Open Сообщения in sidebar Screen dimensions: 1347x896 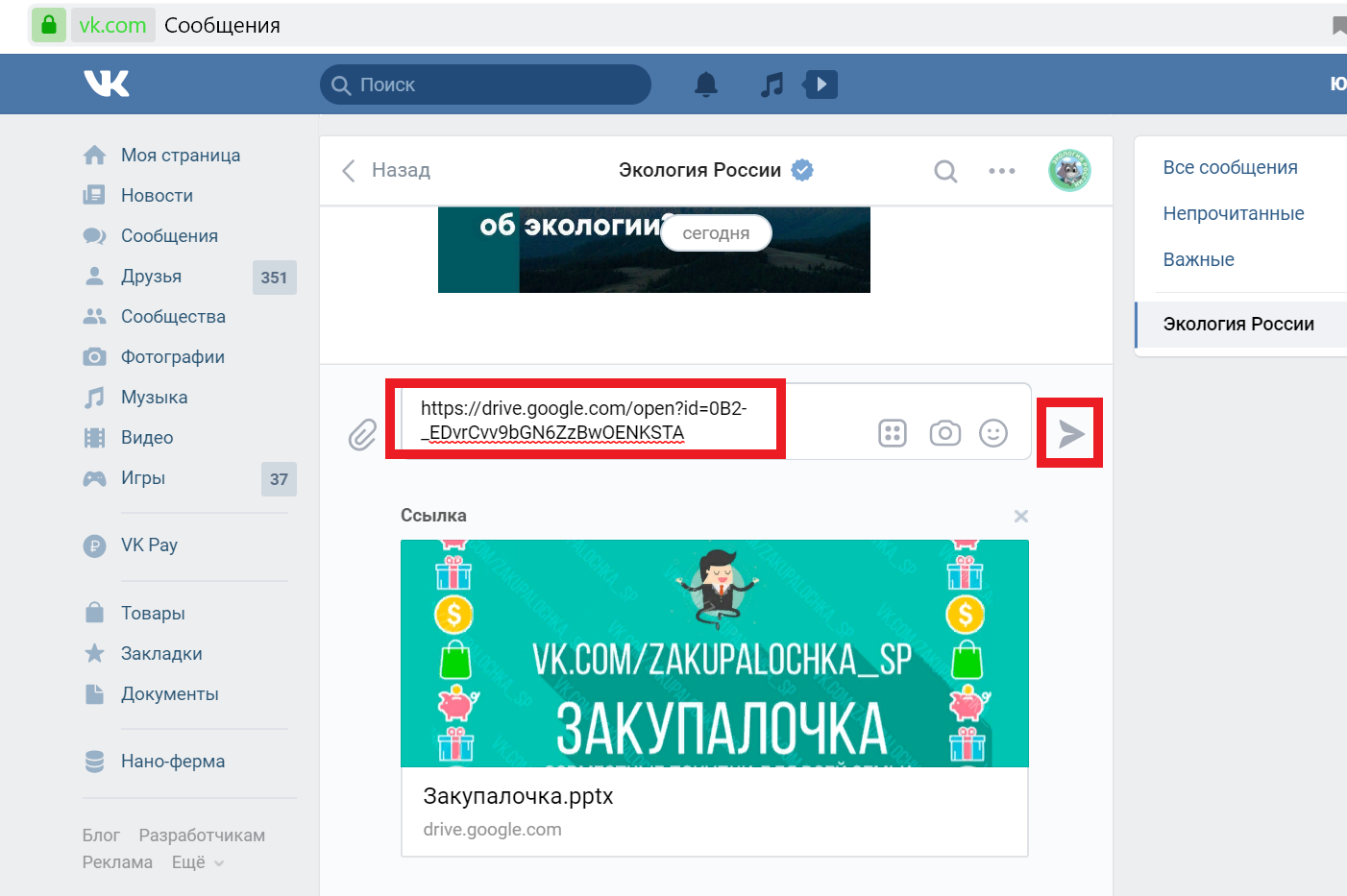[169, 236]
